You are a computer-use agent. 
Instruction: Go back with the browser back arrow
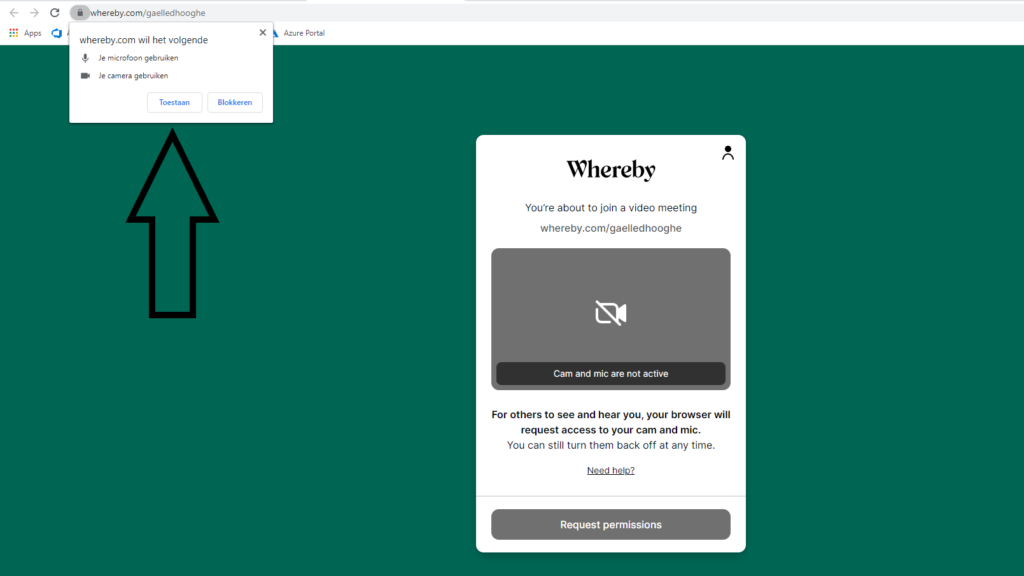coord(14,12)
